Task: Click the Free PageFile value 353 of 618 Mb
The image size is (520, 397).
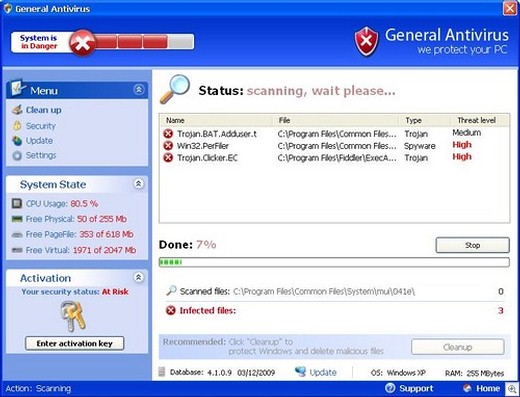Action: pos(106,234)
